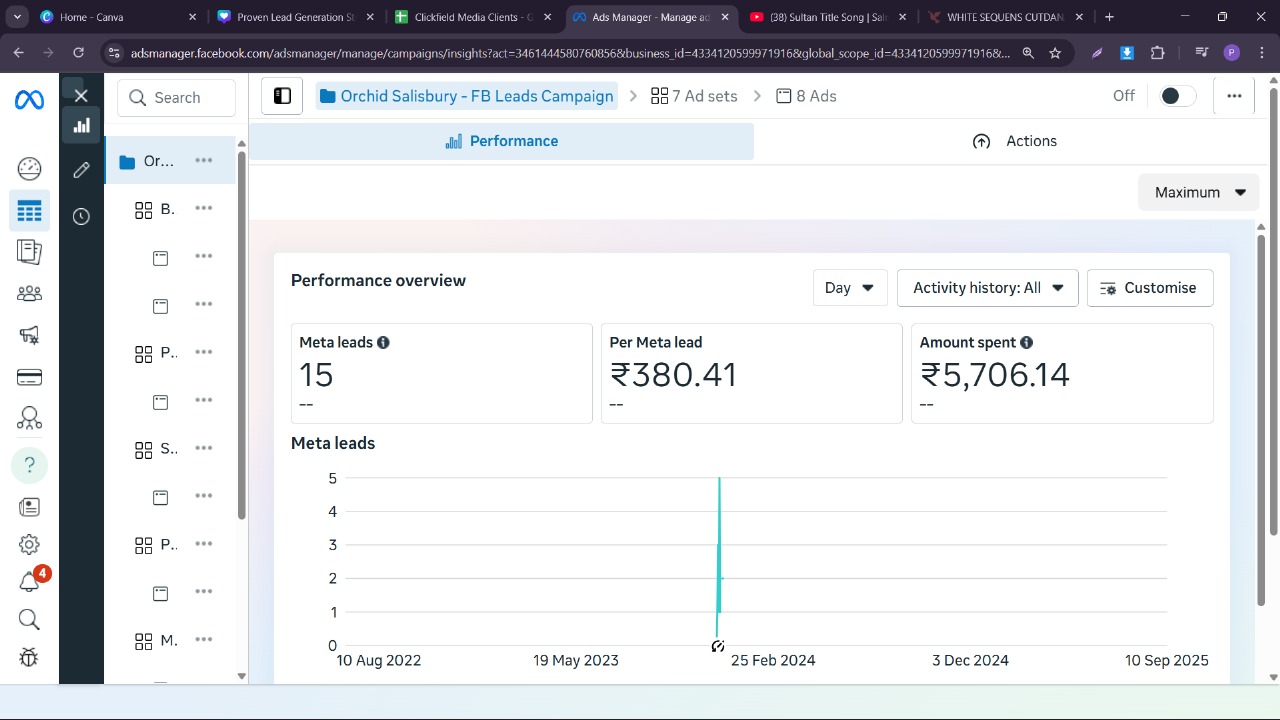The height and width of the screenshot is (720, 1280).
Task: Click the Meta leads metric card
Action: [x=441, y=373]
